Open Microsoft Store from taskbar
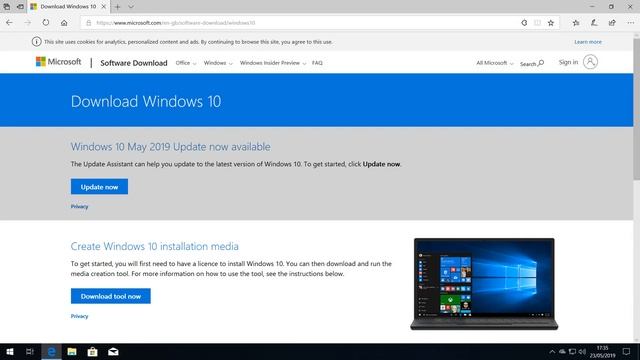Image resolution: width=640 pixels, height=360 pixels. (93, 351)
